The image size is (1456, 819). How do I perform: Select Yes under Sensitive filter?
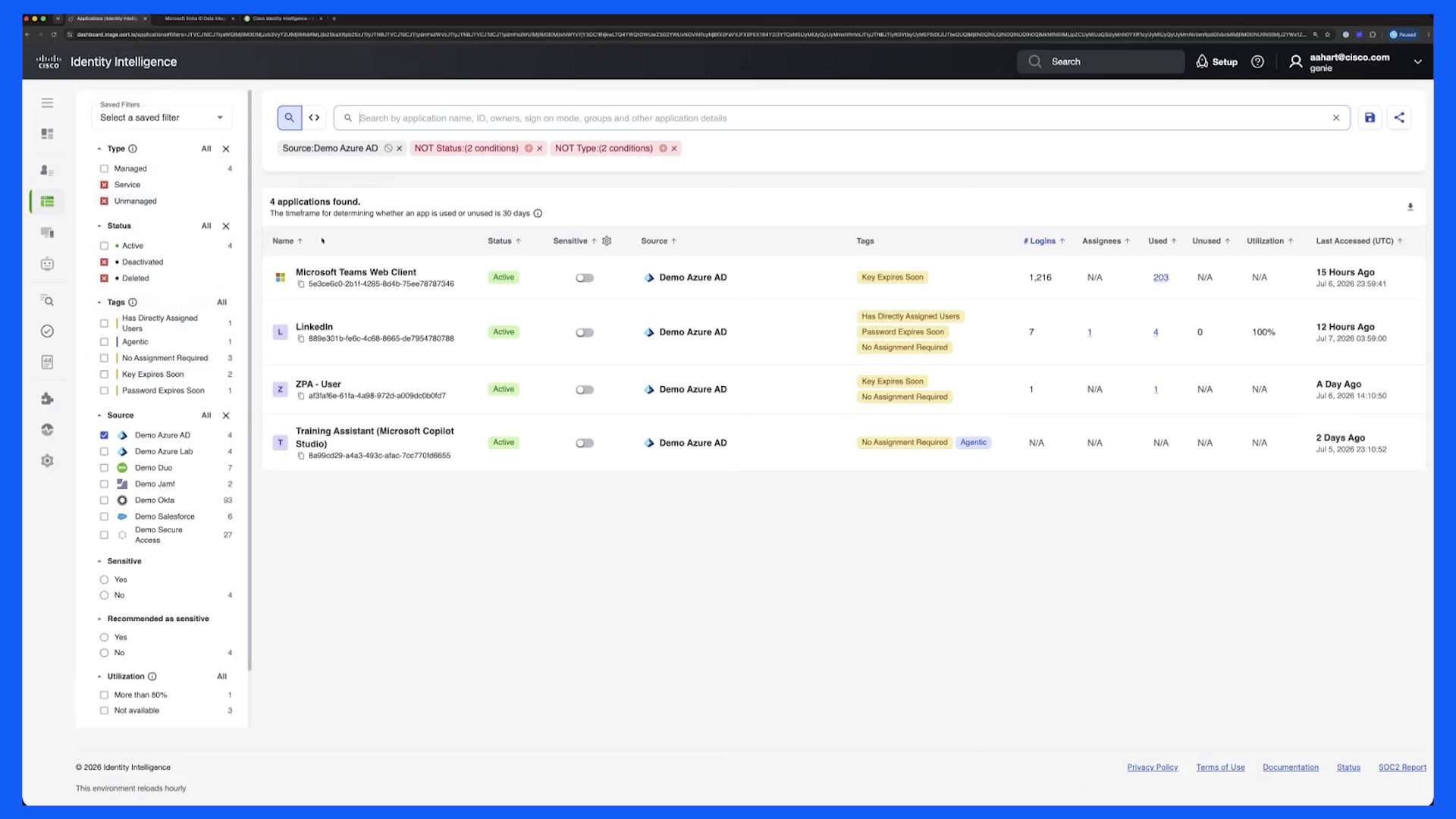coord(105,580)
